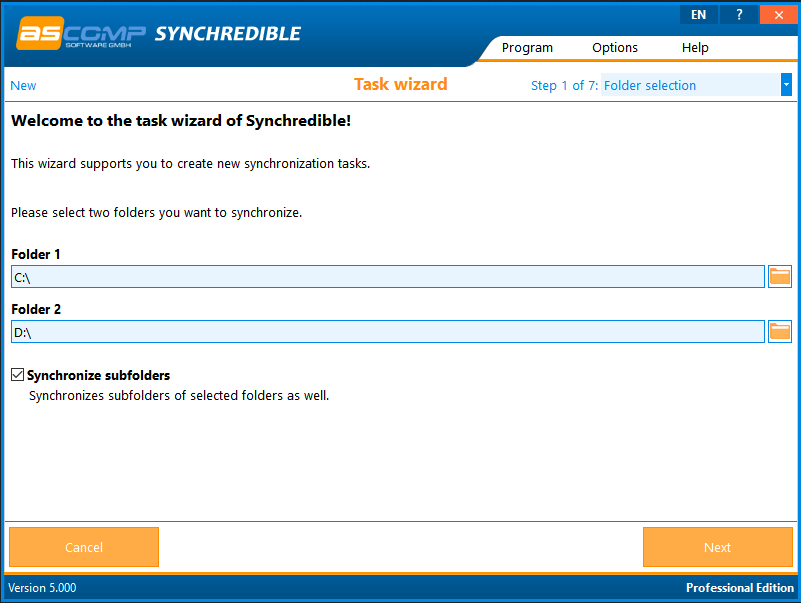Viewport: 801px width, 603px height.
Task: Click the Task wizard heading
Action: point(400,84)
